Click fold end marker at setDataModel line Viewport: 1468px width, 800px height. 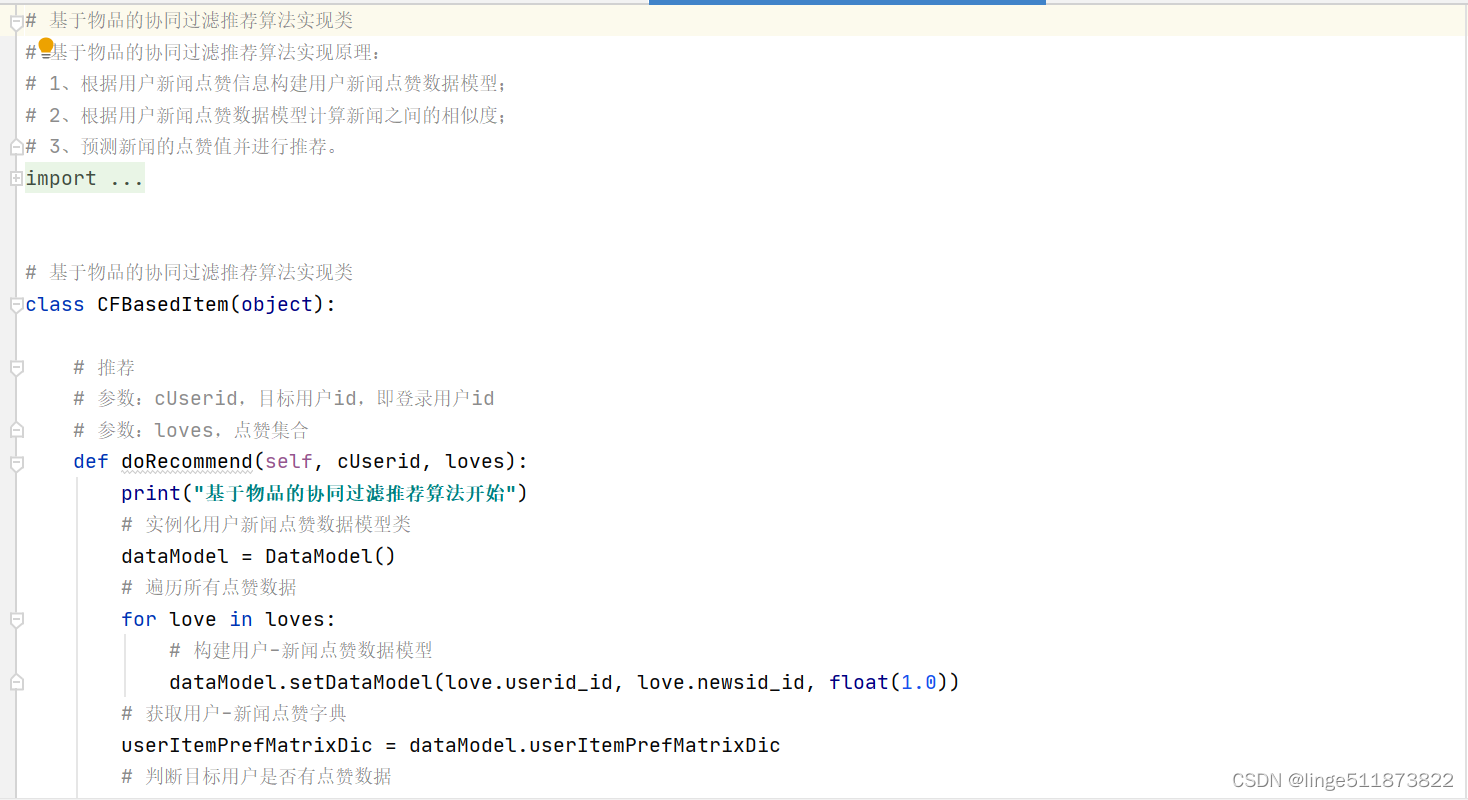pos(16,682)
